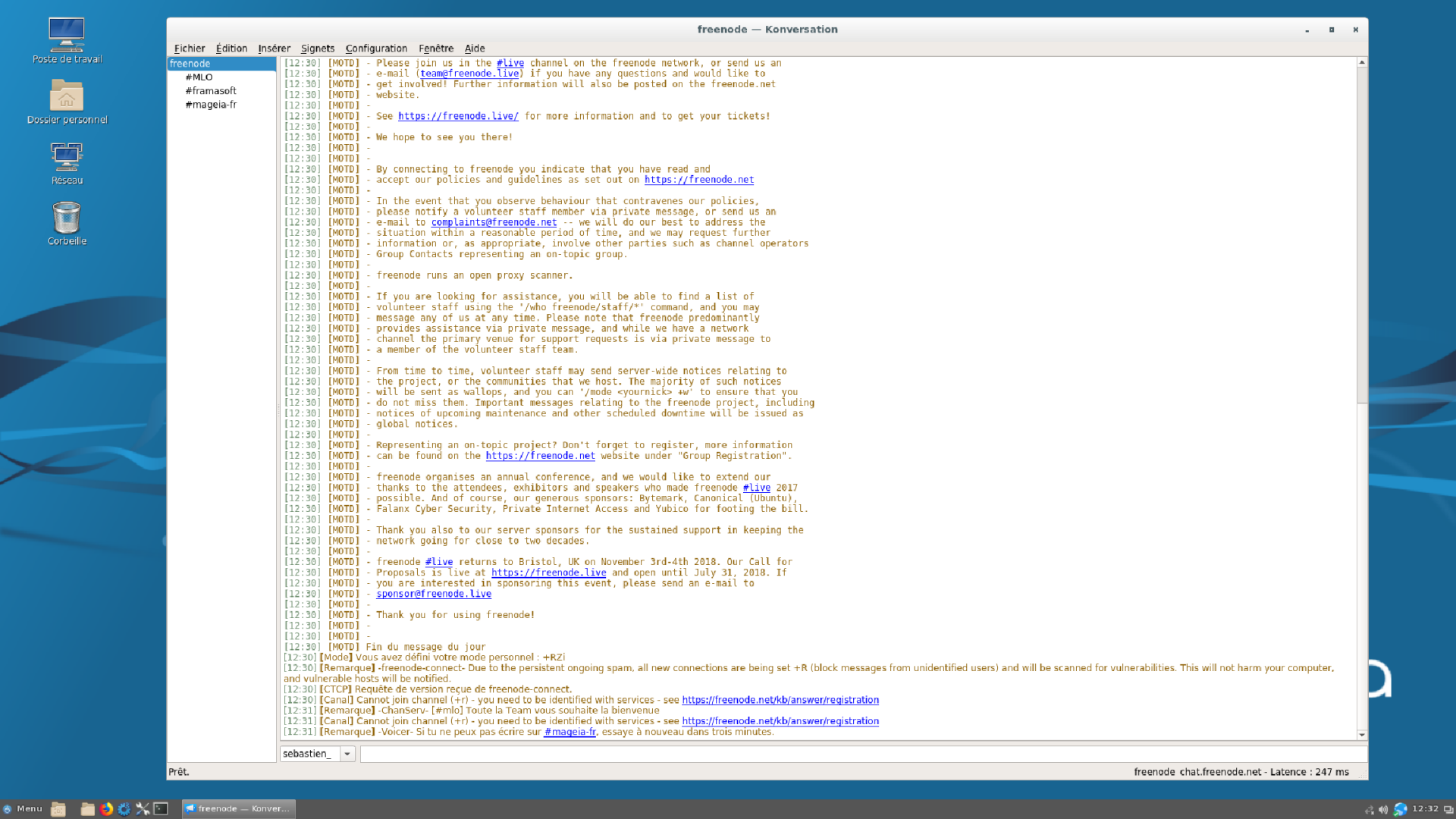Expand the nickname dropdown arrow
The height and width of the screenshot is (819, 1456).
[x=347, y=754]
